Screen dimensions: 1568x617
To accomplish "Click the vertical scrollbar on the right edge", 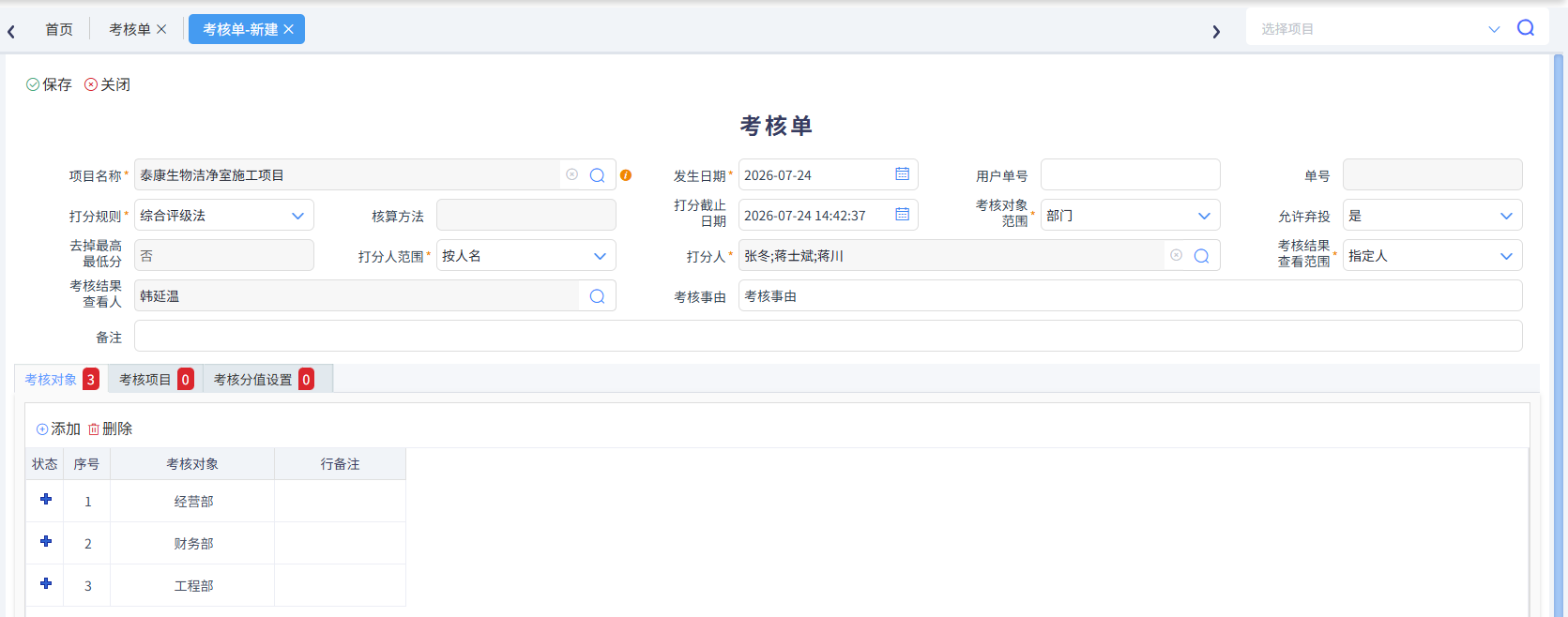I will point(1559,336).
